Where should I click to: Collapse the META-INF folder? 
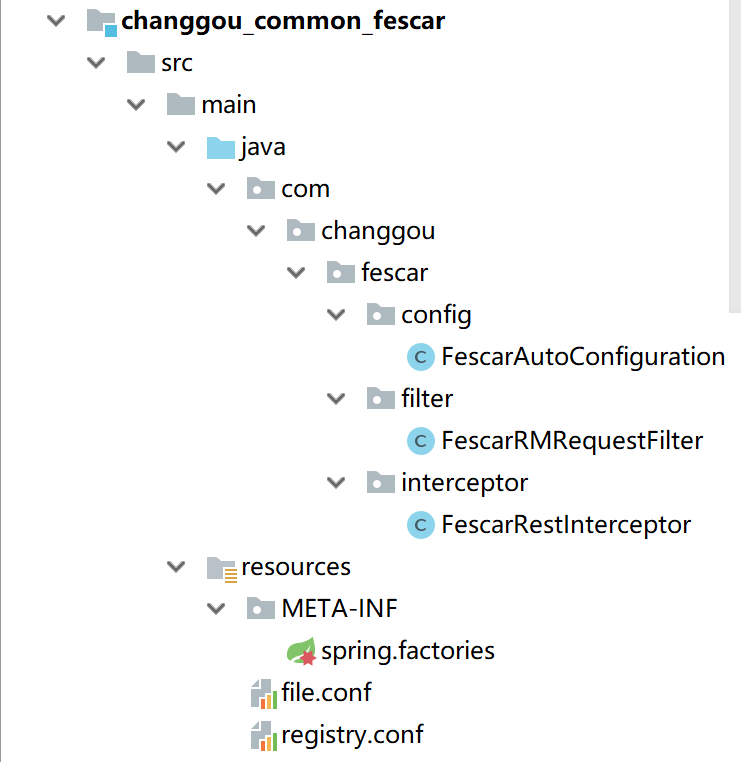click(x=216, y=609)
